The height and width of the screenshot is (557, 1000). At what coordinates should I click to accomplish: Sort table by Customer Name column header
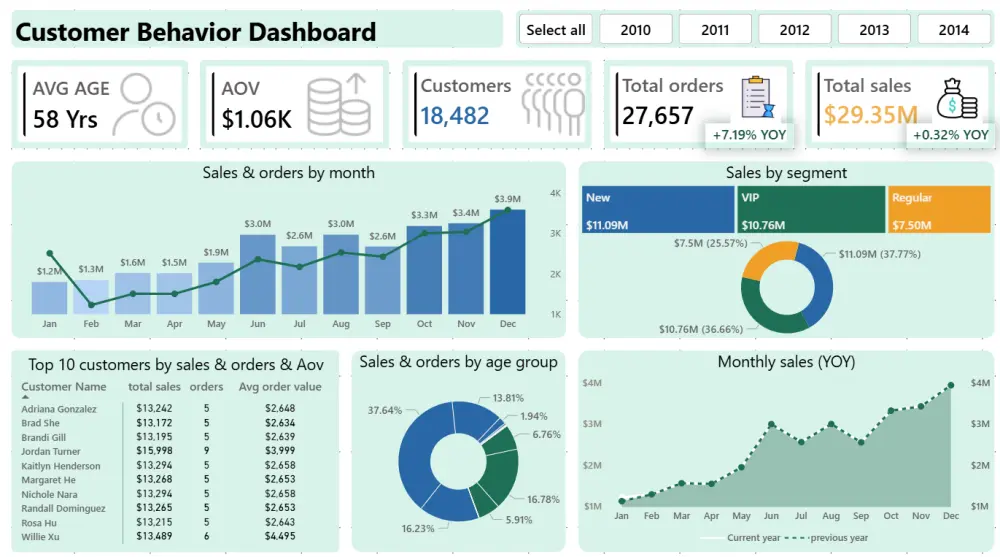pos(64,387)
